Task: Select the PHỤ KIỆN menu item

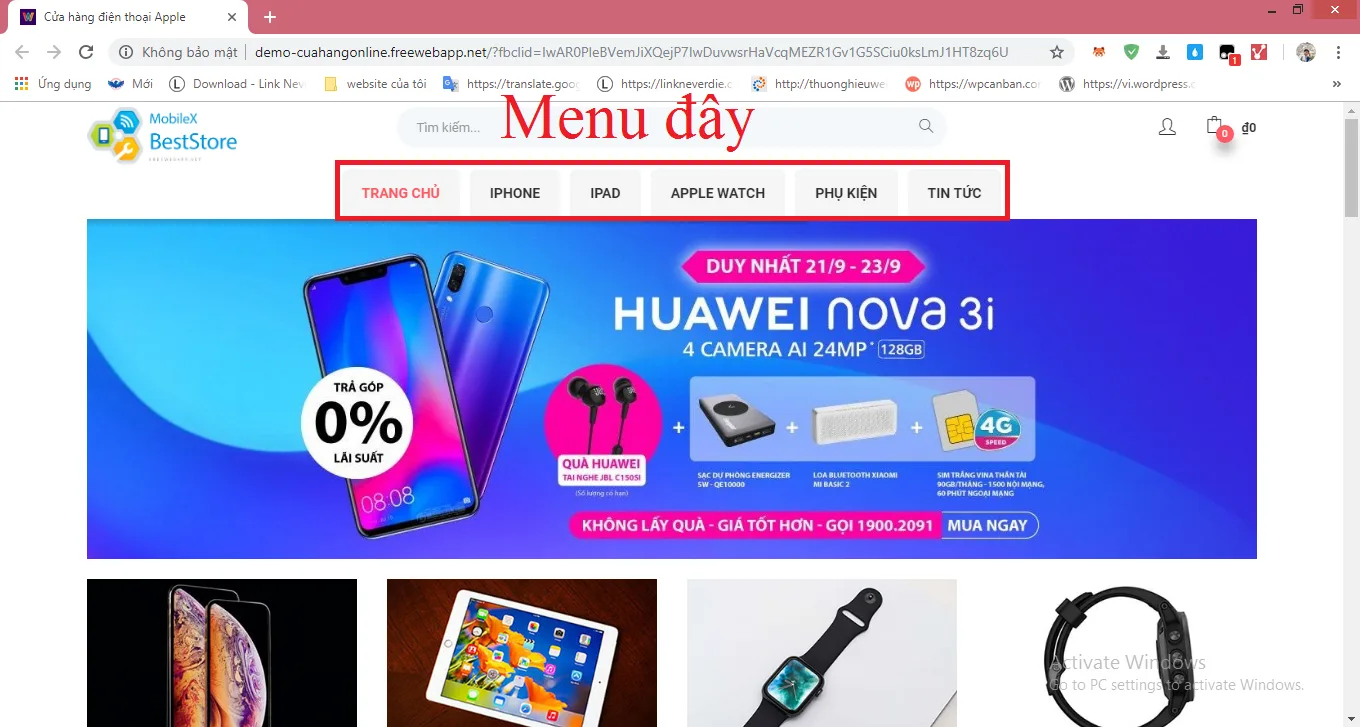Action: click(846, 193)
